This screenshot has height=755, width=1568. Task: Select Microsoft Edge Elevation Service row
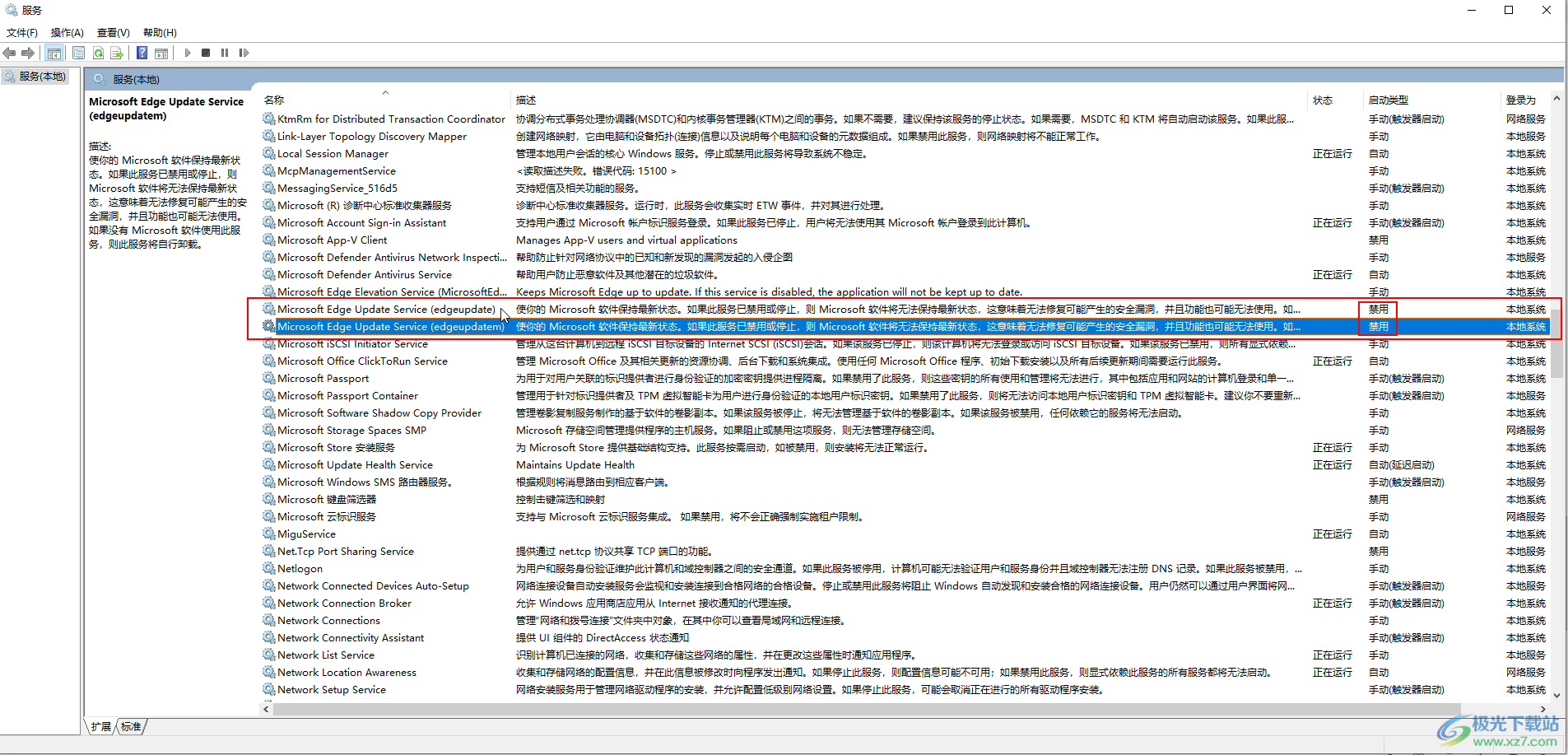click(905, 292)
